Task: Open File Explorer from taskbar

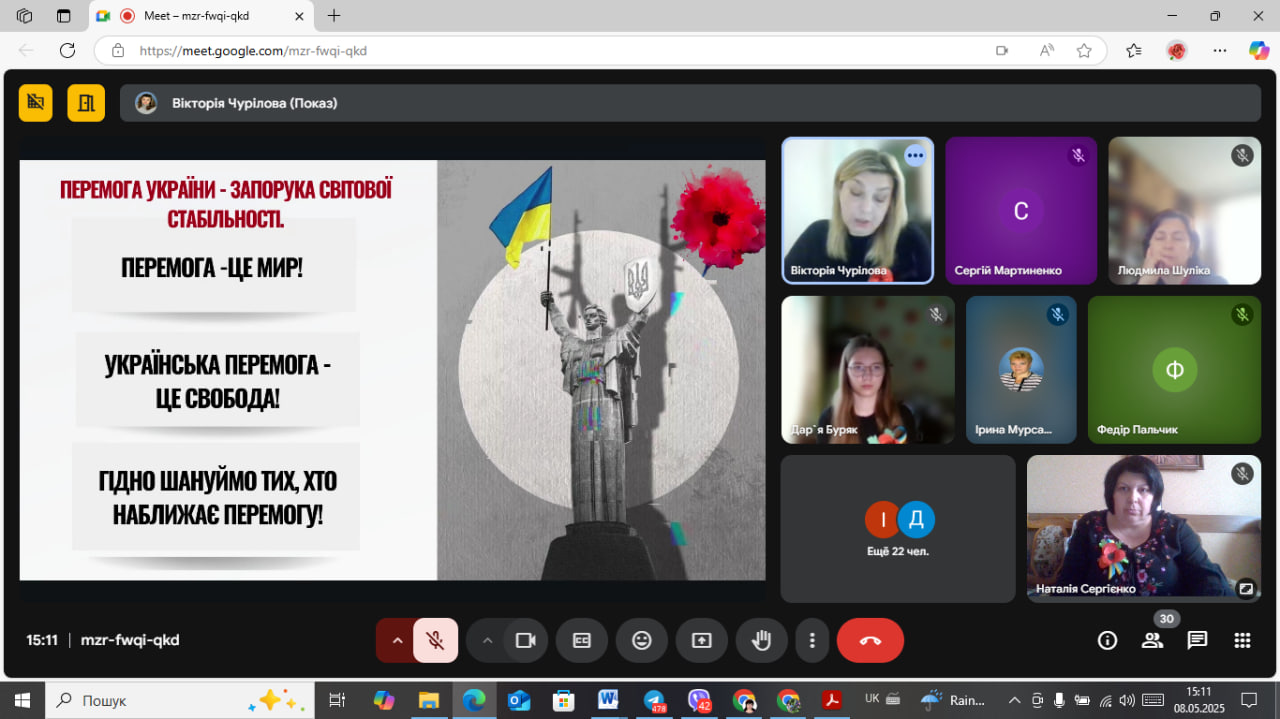Action: (429, 700)
